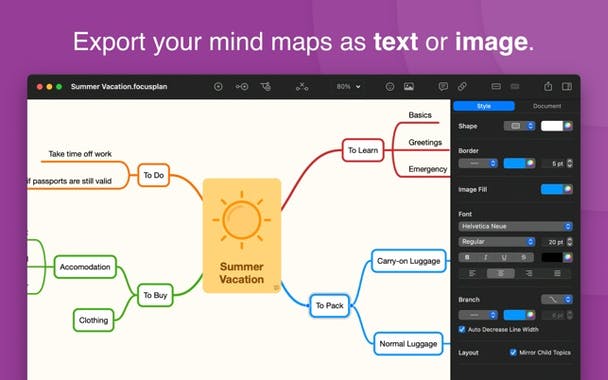This screenshot has width=608, height=380.
Task: Open the Shape type dropdown
Action: click(x=519, y=126)
